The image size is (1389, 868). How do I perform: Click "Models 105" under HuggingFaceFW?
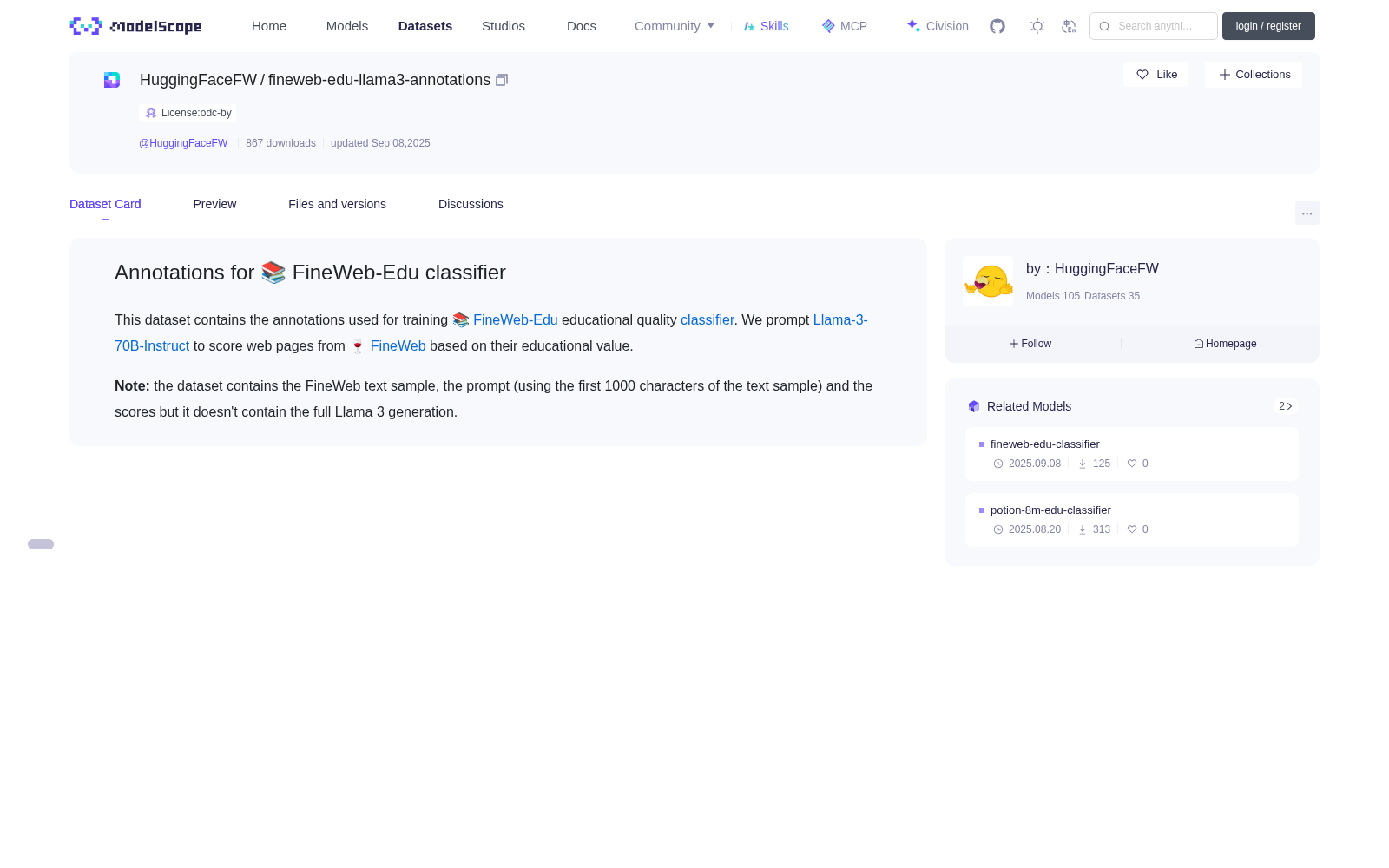pyautogui.click(x=1053, y=296)
